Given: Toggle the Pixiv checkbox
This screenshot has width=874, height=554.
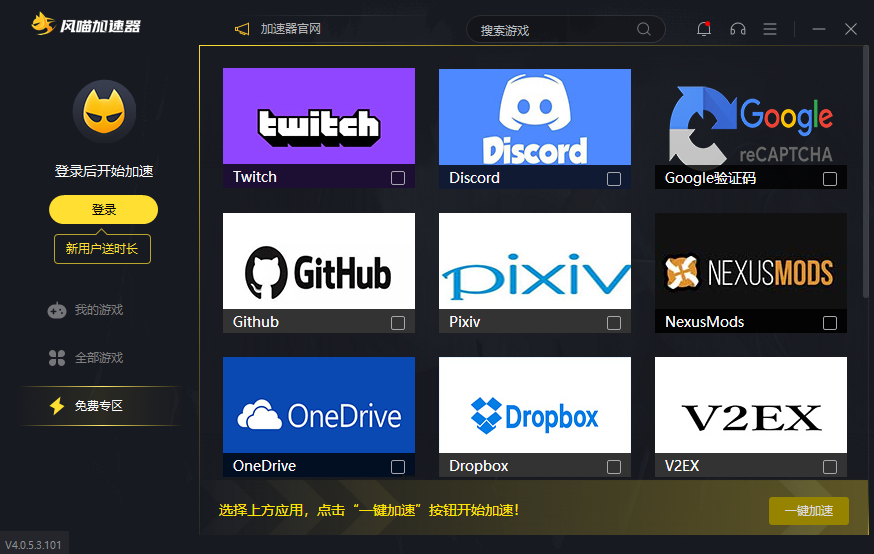Looking at the screenshot, I should (x=614, y=323).
